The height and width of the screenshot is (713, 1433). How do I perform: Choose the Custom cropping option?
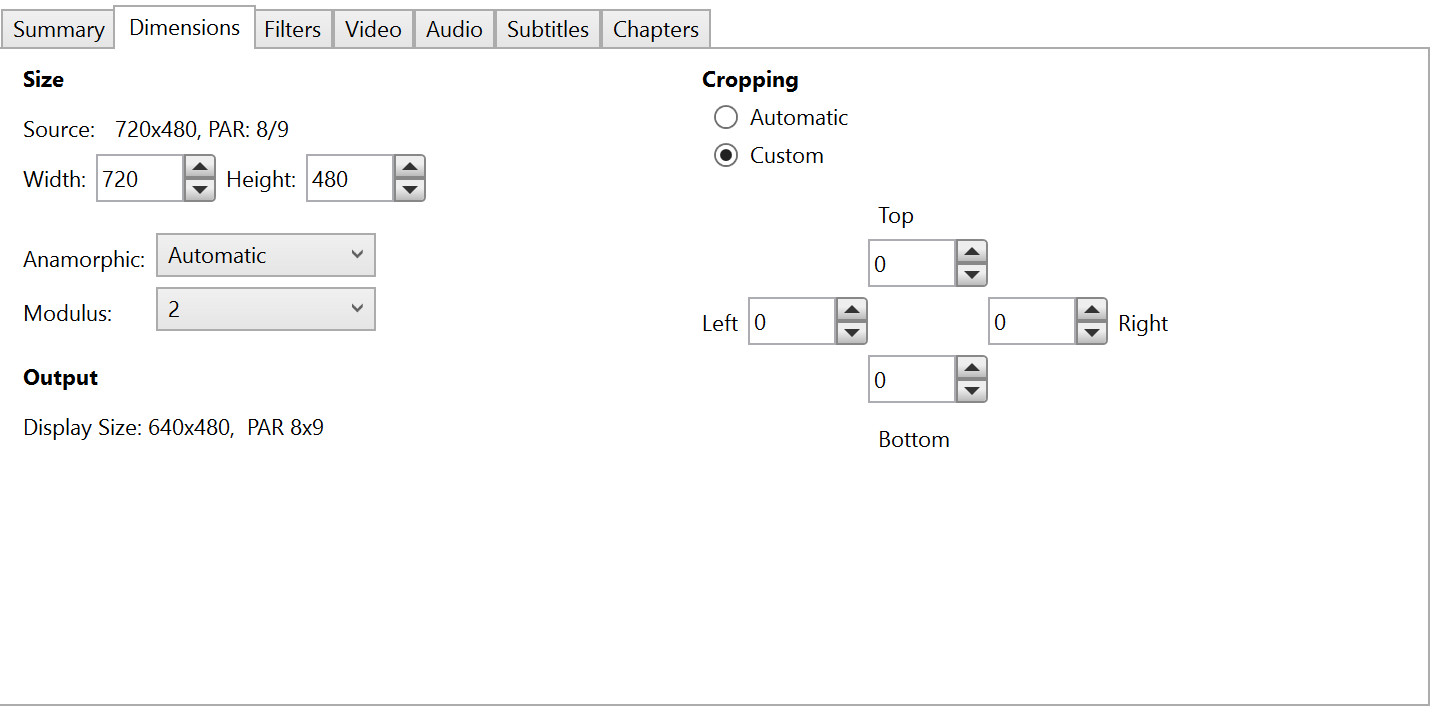[726, 156]
